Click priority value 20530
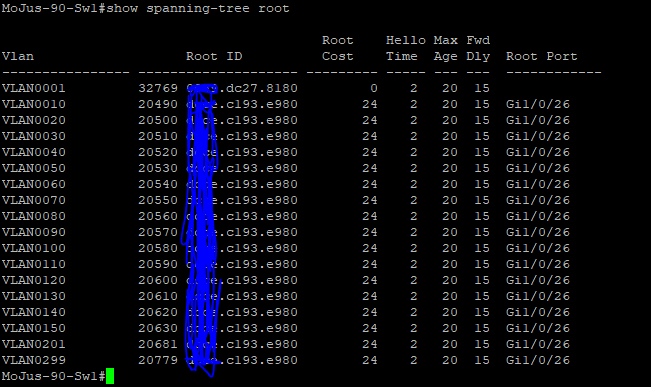Screen dimensions: 651x387 point(158,168)
